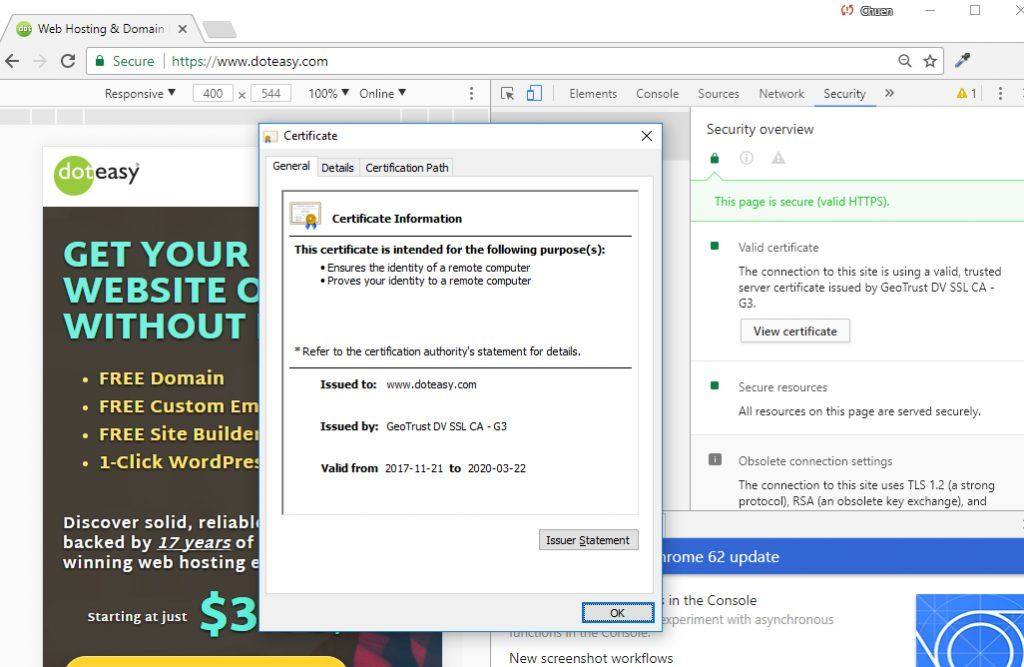Confirm the certificate dialog with OK

click(x=617, y=613)
